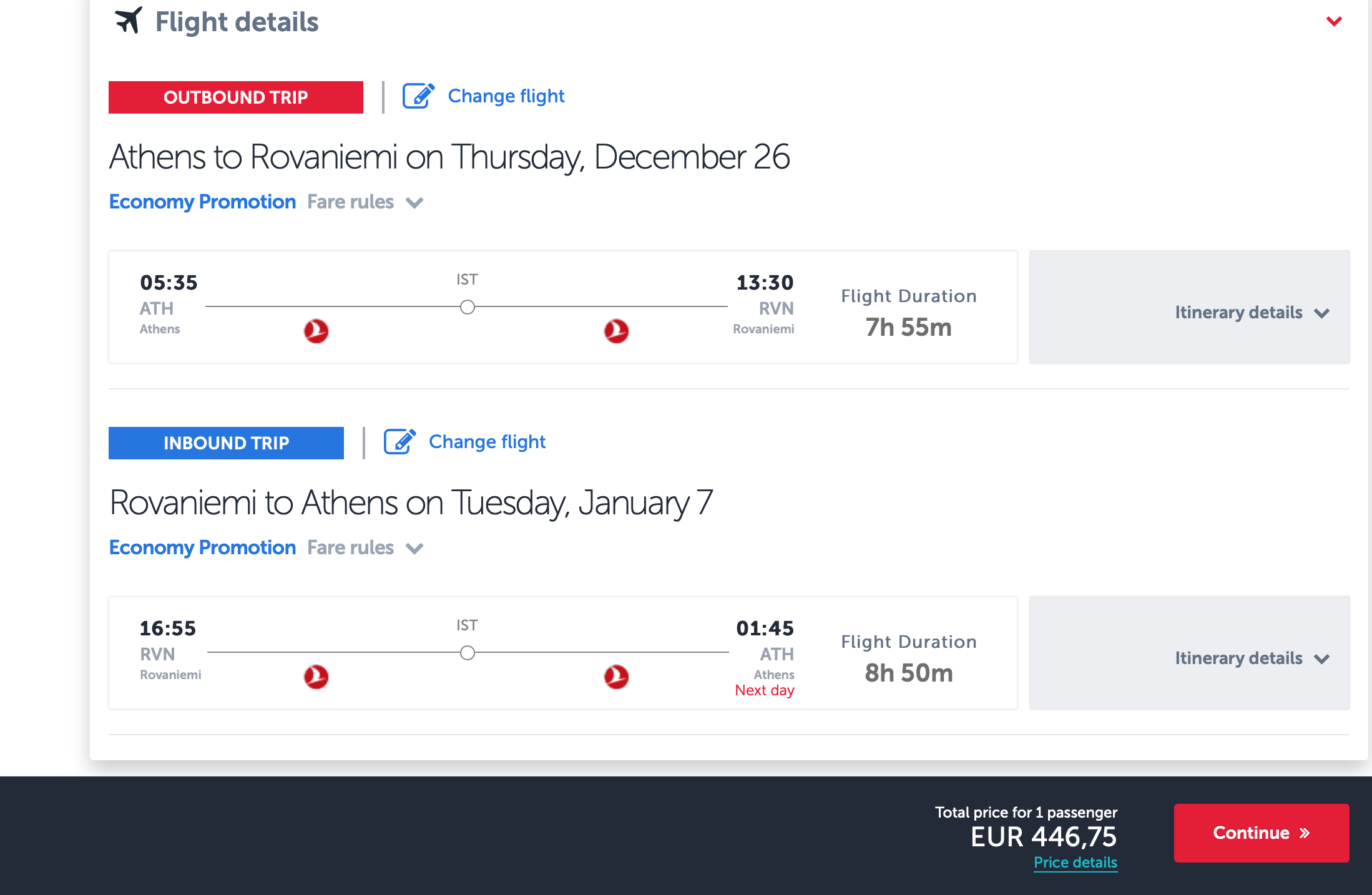Viewport: 1372px width, 895px height.
Task: Click first Turkish Airlines logo on outbound flight
Action: [x=316, y=331]
